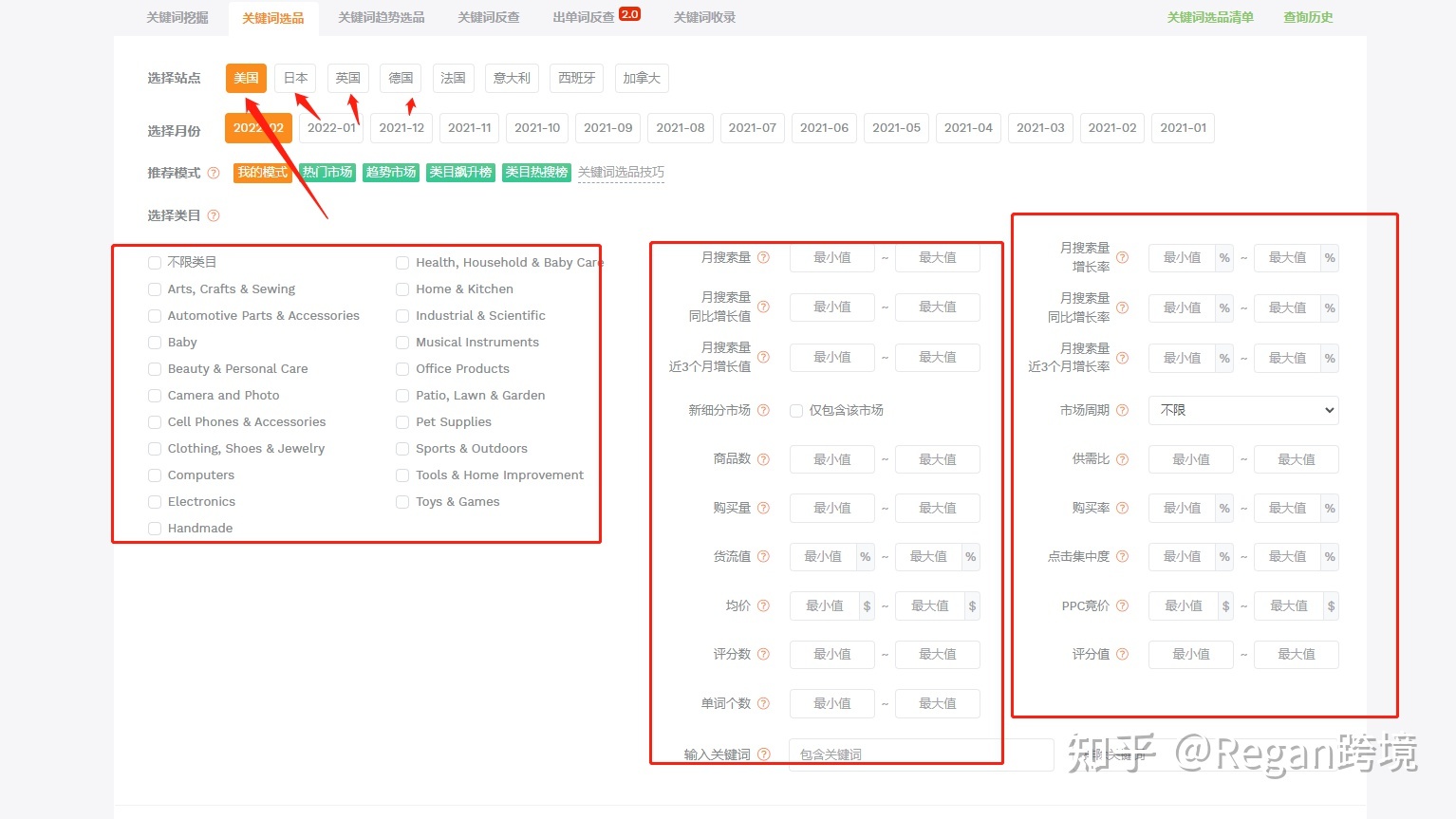Show help tooltip for 供需比
Screen dimensions: 1456x819
[x=1122, y=459]
